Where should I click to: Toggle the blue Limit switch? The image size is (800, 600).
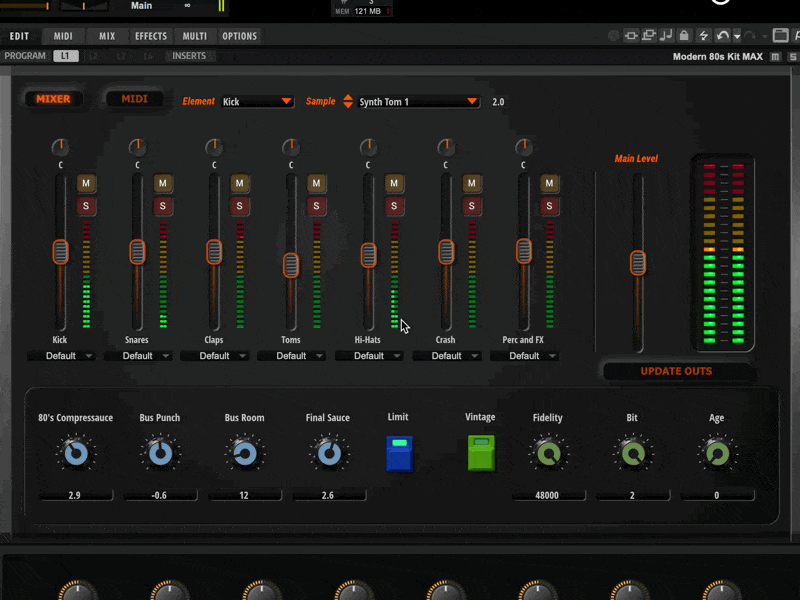400,453
